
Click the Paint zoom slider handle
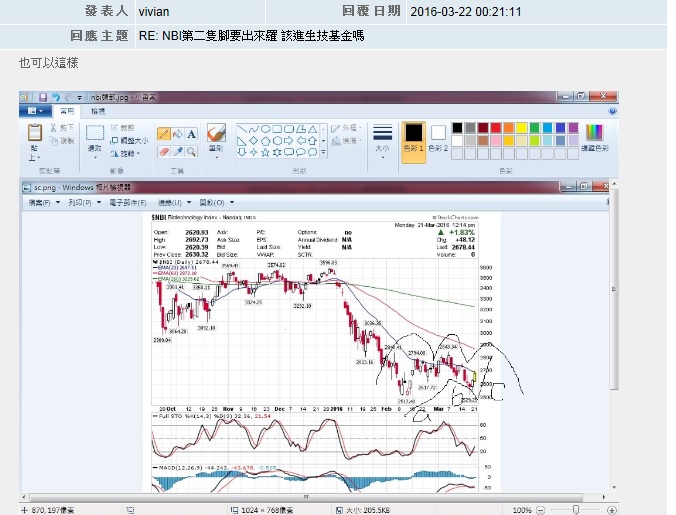pos(576,510)
